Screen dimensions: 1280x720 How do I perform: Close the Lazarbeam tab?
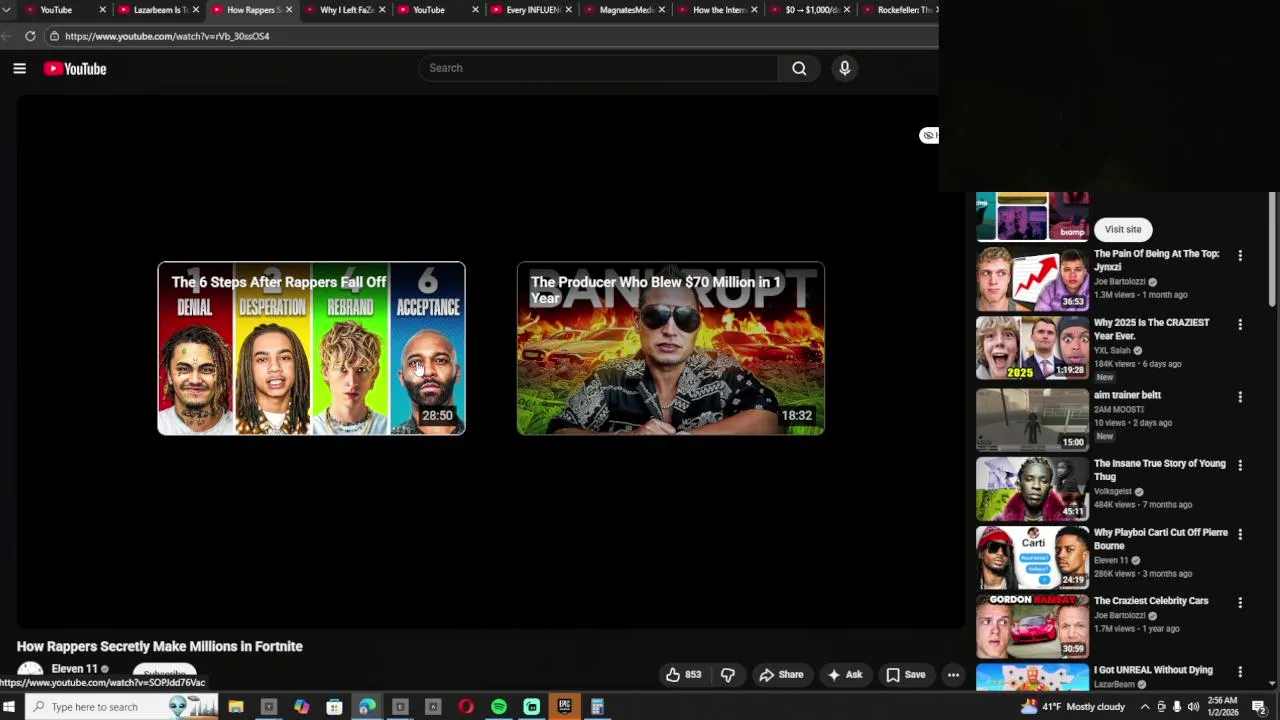pyautogui.click(x=195, y=10)
